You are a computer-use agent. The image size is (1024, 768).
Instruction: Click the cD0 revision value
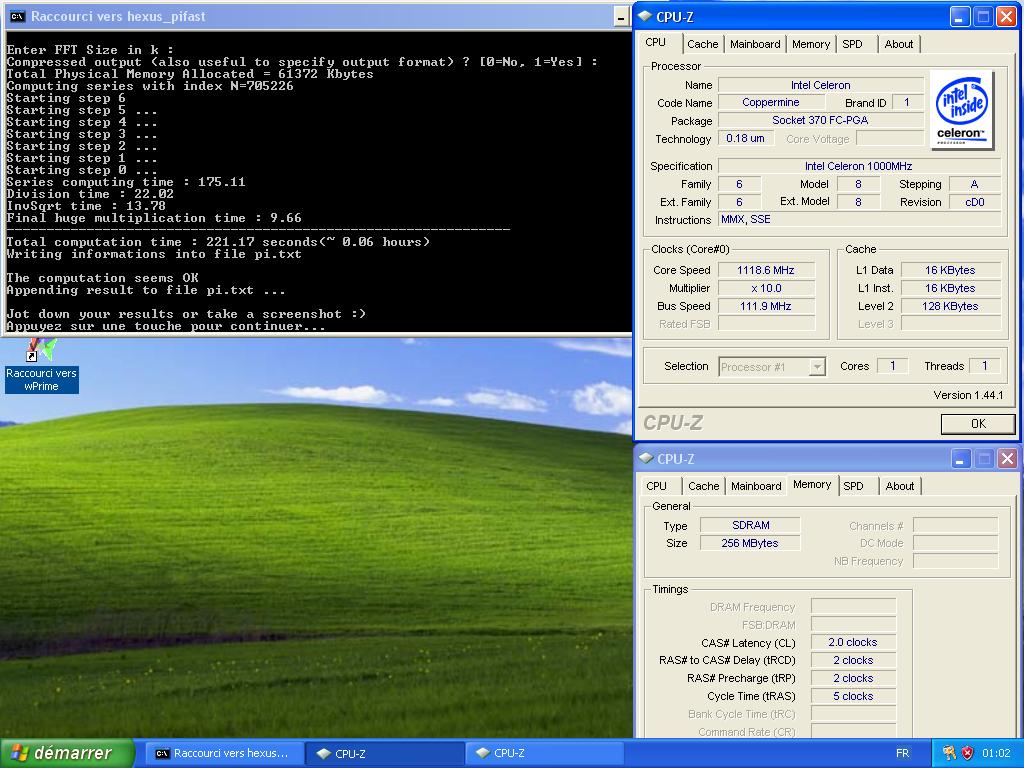[x=974, y=202]
